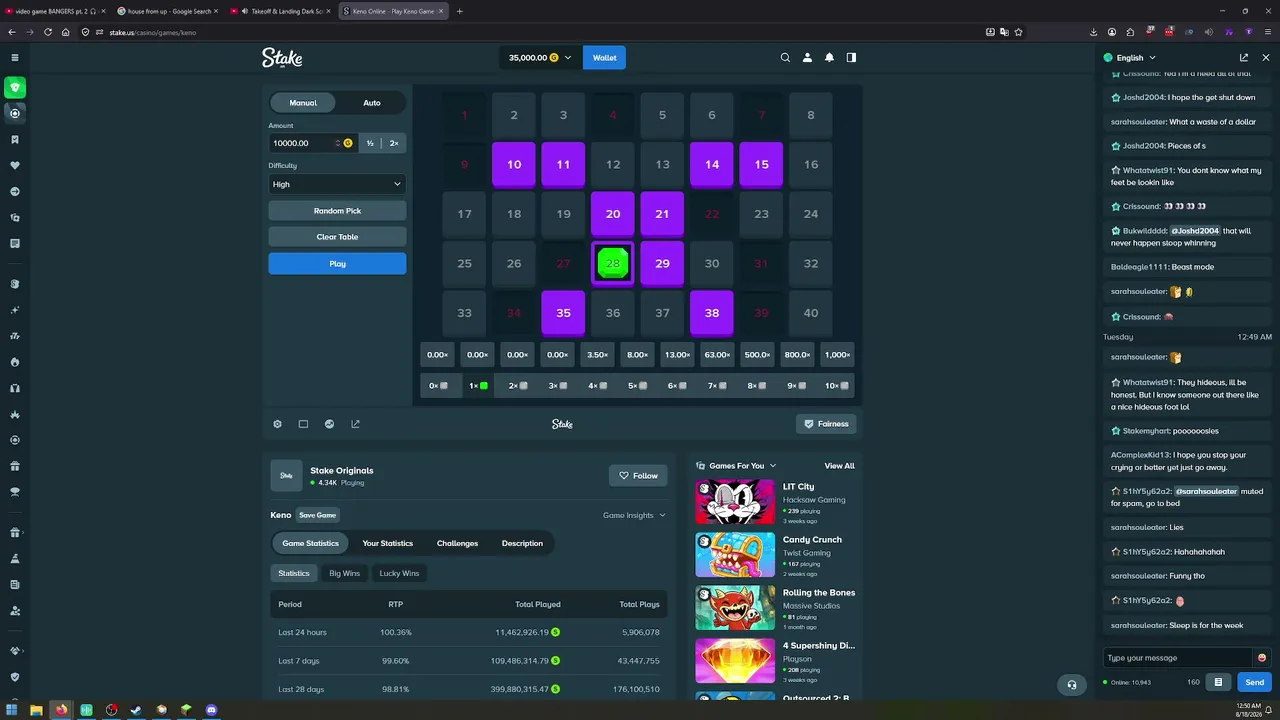
Task: Open the Firefox application menu
Action: [1267, 32]
